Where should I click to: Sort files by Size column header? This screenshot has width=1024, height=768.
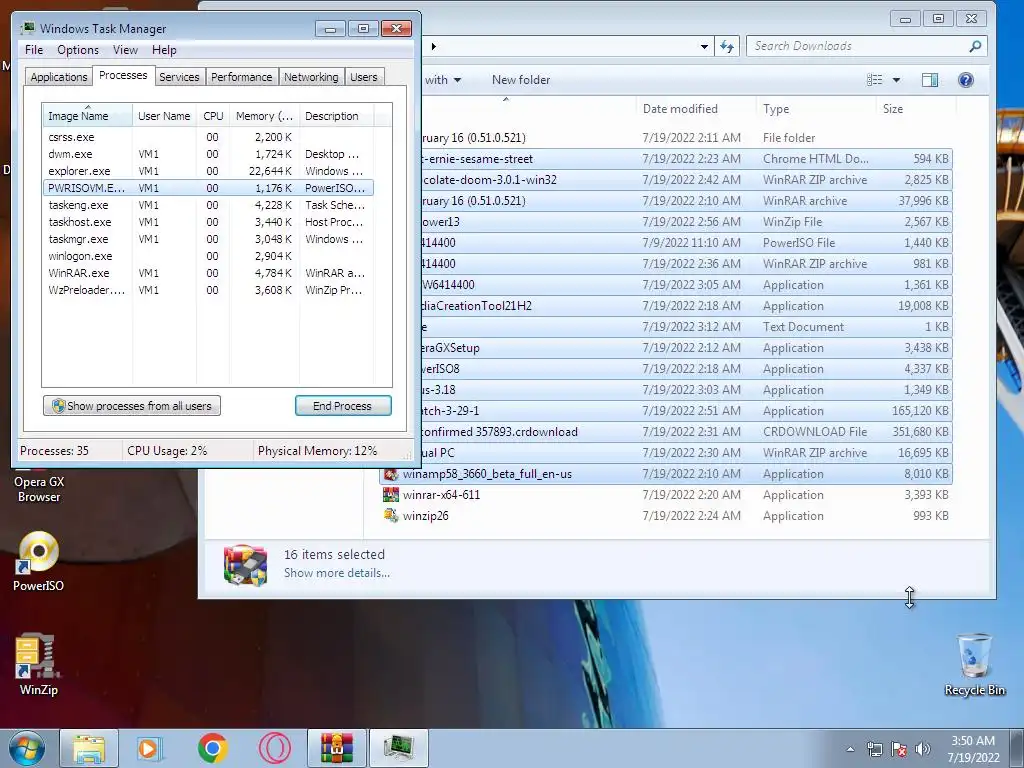point(916,109)
